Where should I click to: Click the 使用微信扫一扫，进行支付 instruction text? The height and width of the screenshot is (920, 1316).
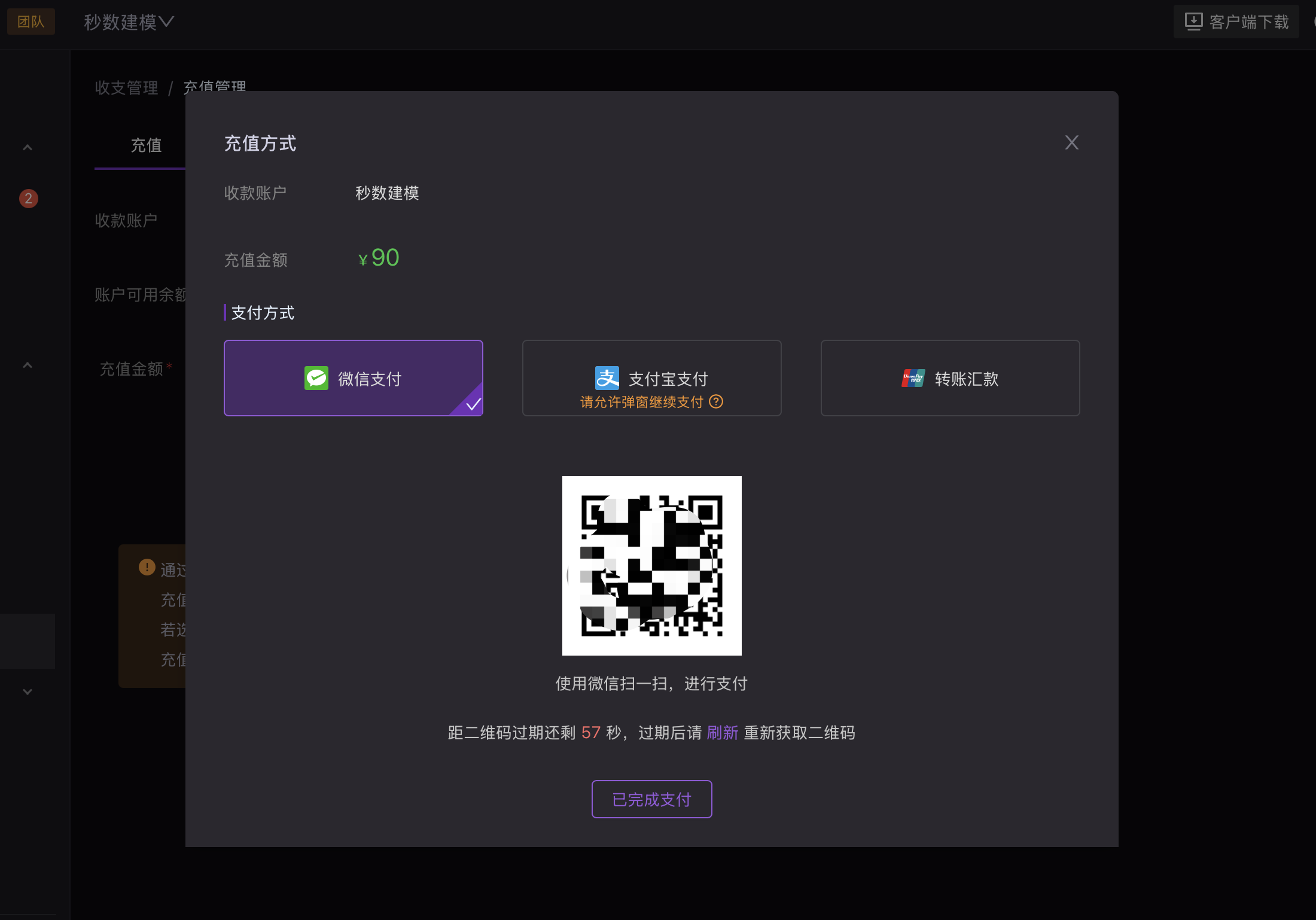651,684
